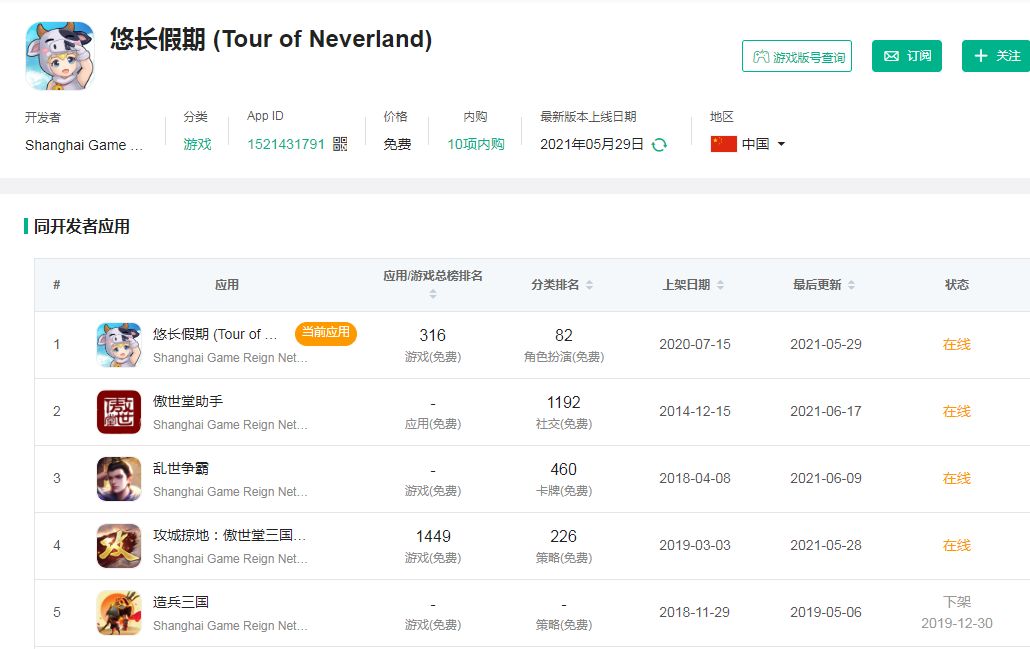This screenshot has height=649, width=1030.
Task: Expand the 中国 region dropdown
Action: click(781, 144)
